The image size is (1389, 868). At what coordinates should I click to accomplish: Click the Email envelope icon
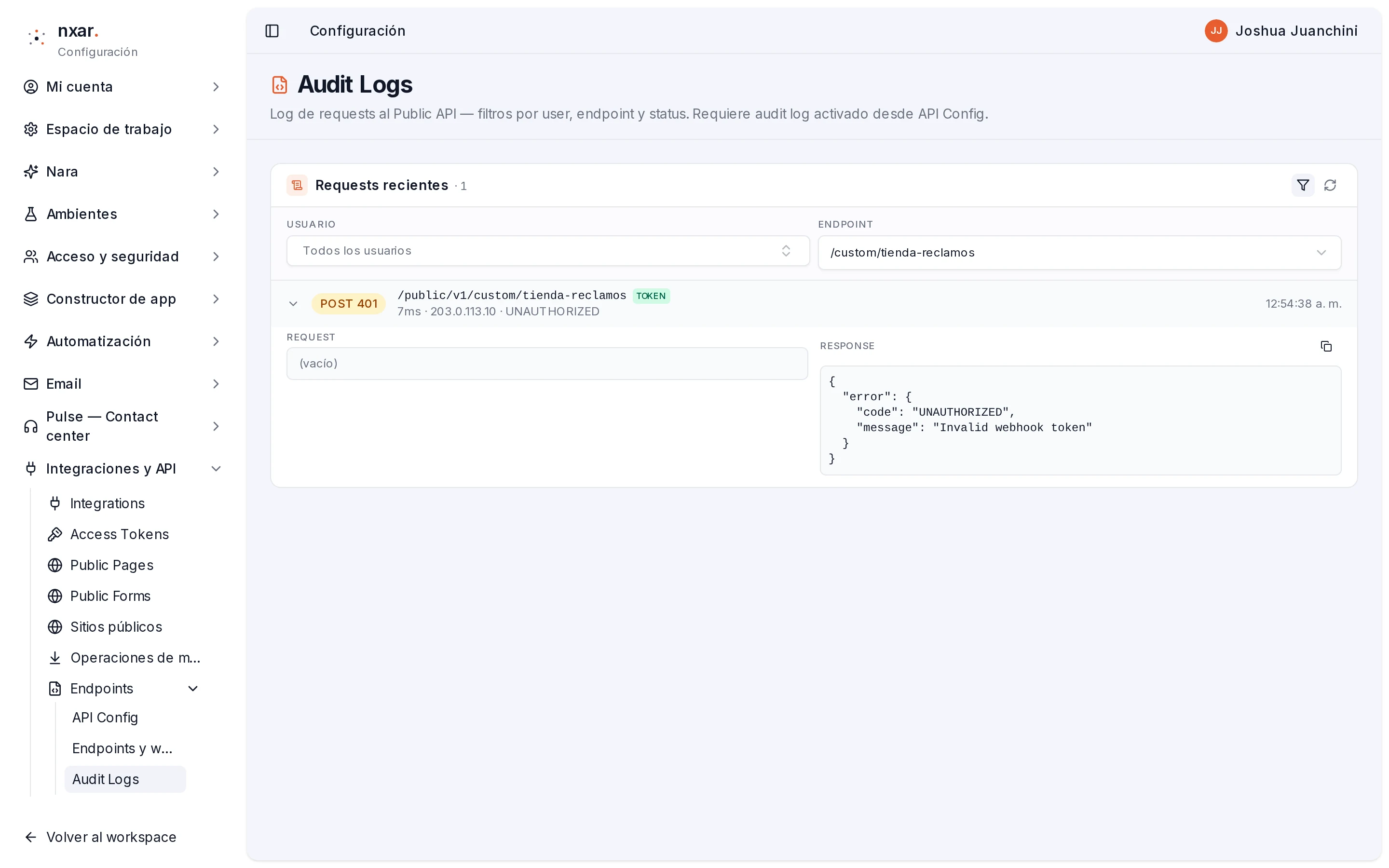30,384
